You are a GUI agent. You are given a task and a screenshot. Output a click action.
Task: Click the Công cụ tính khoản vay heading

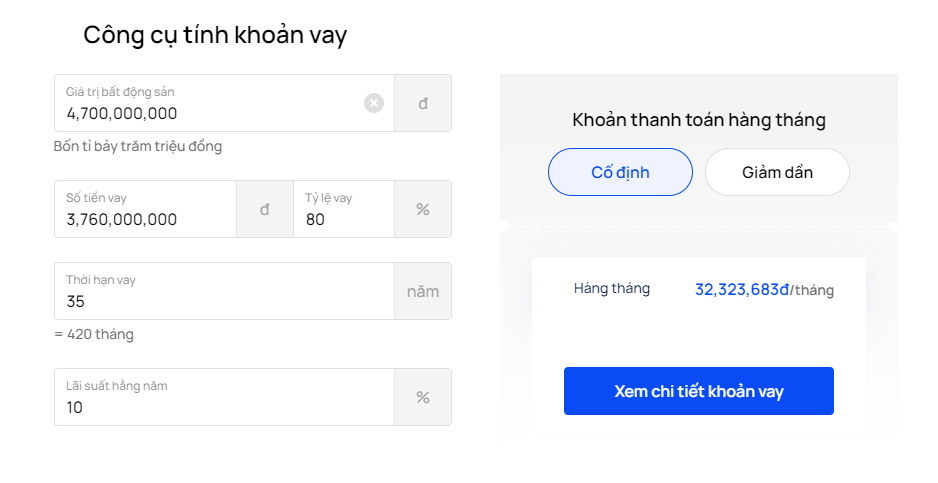215,35
